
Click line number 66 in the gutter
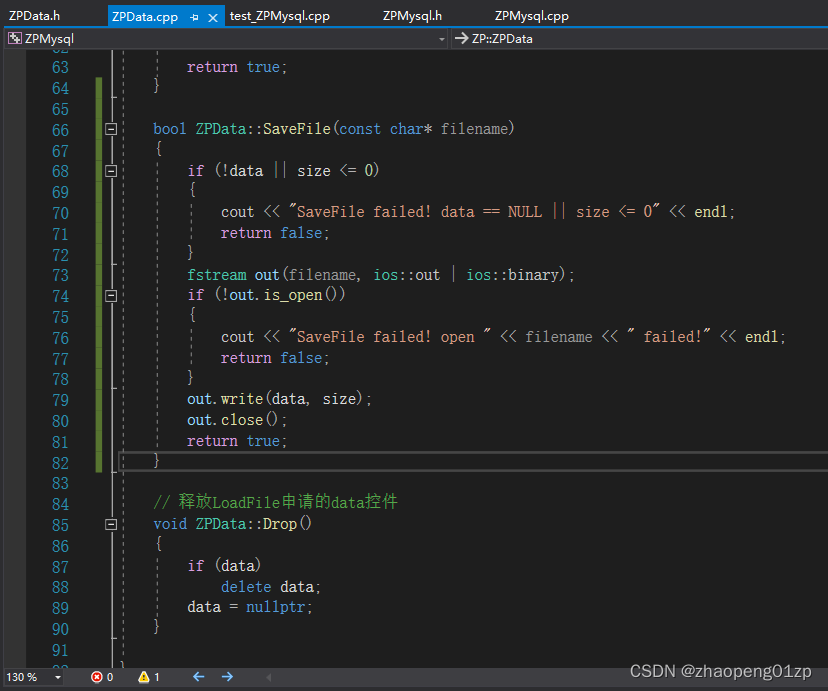pyautogui.click(x=60, y=130)
